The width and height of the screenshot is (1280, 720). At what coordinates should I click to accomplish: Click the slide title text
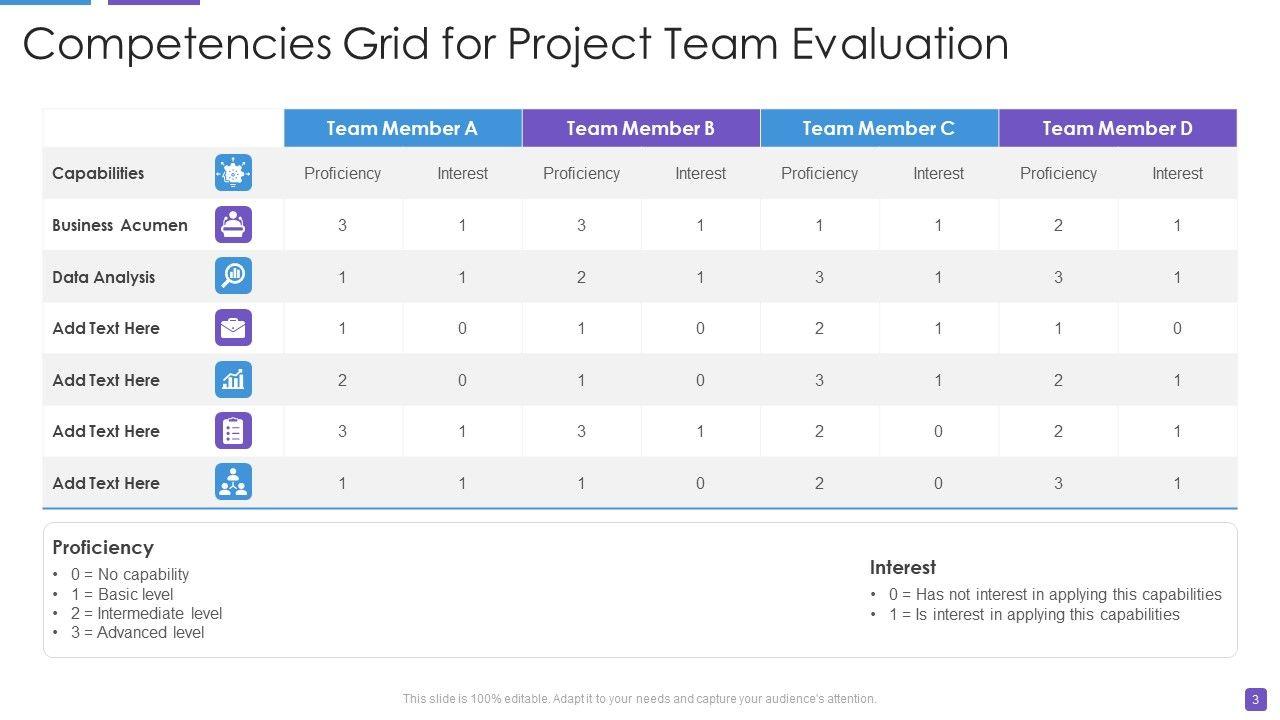click(x=515, y=44)
